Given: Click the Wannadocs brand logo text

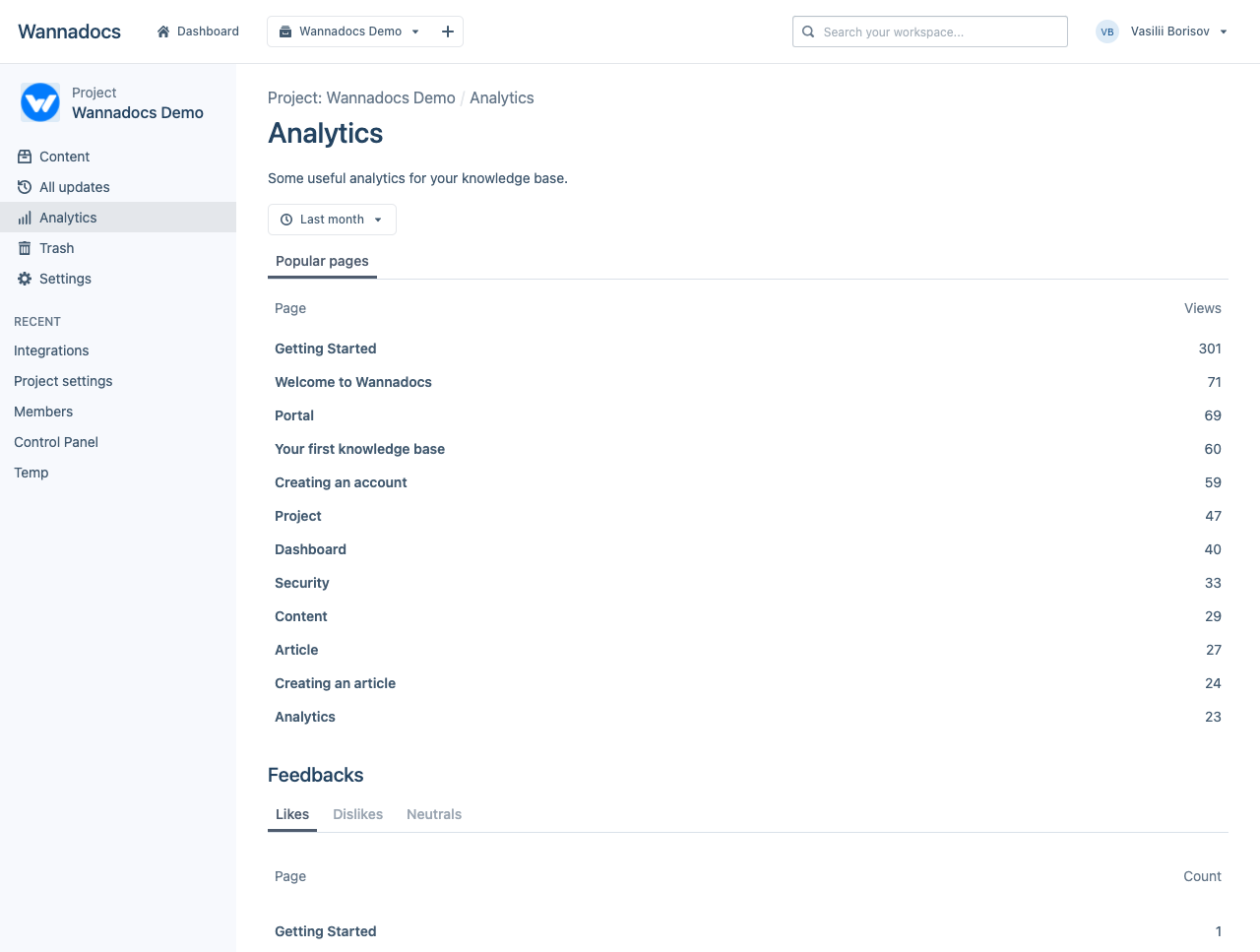Looking at the screenshot, I should click(x=70, y=32).
